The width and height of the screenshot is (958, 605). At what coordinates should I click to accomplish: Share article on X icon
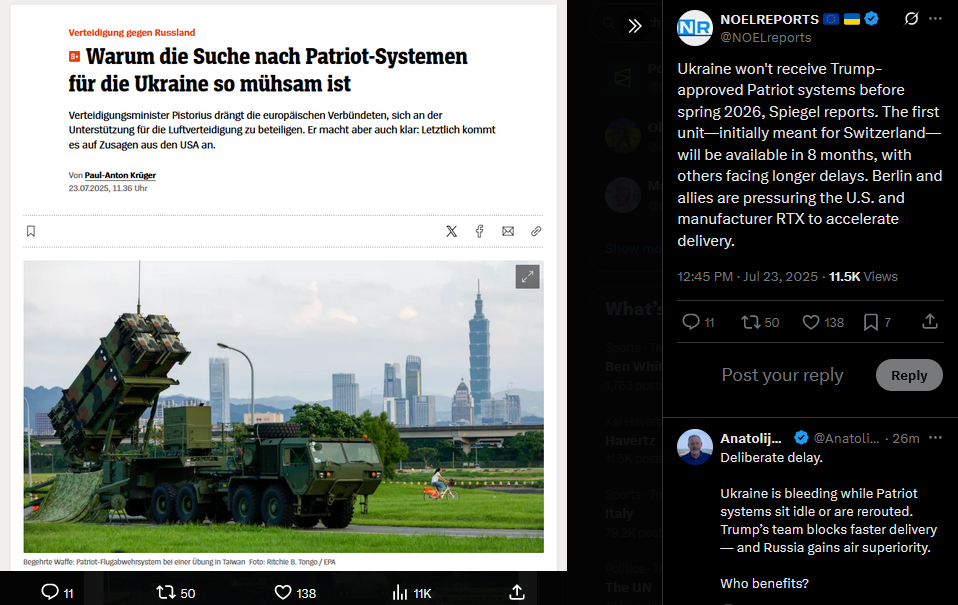click(452, 231)
